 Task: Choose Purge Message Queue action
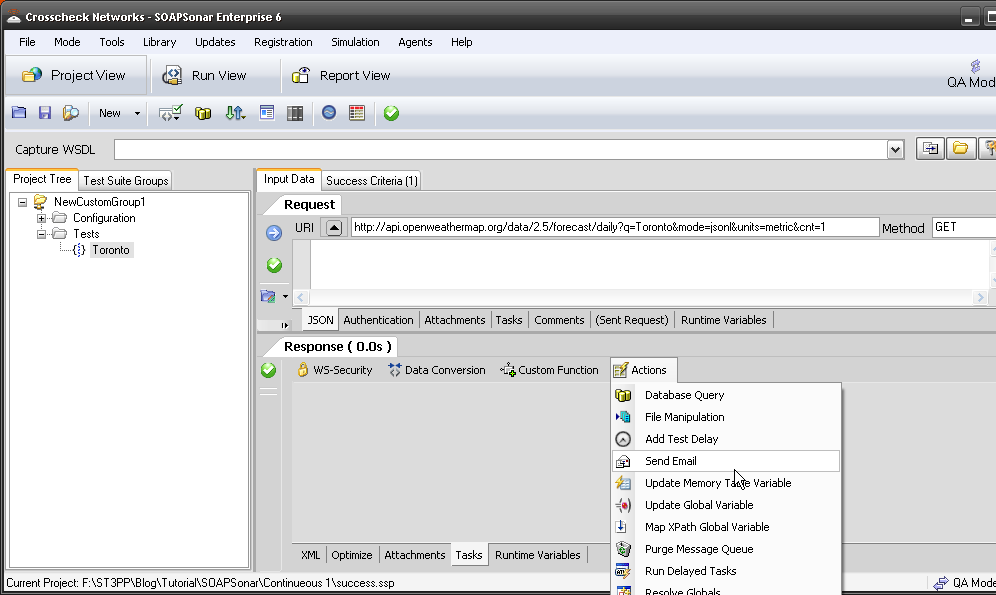726,549
